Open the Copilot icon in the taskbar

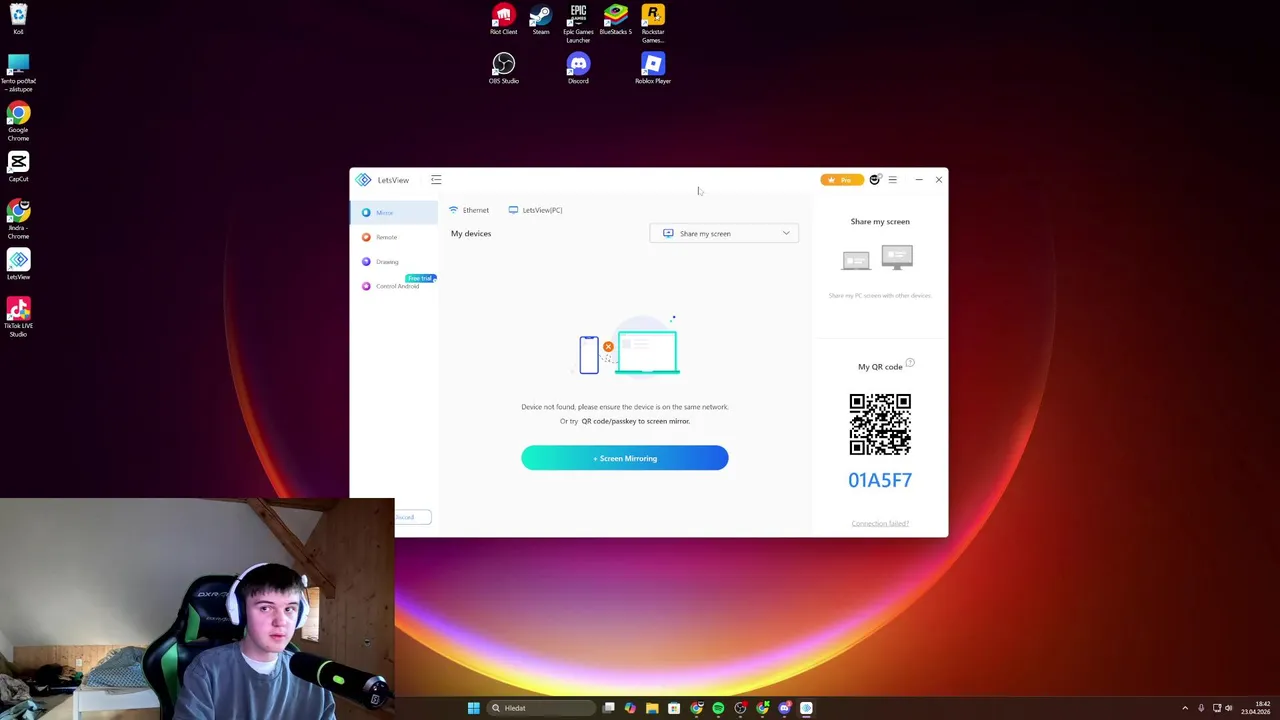coord(630,708)
